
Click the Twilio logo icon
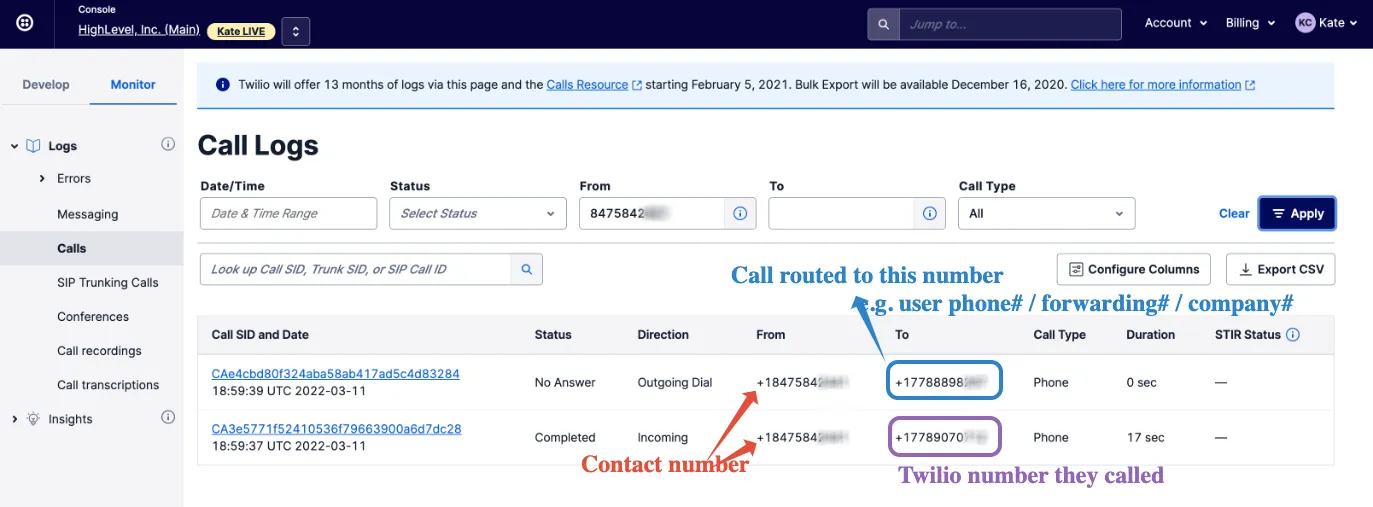[25, 23]
